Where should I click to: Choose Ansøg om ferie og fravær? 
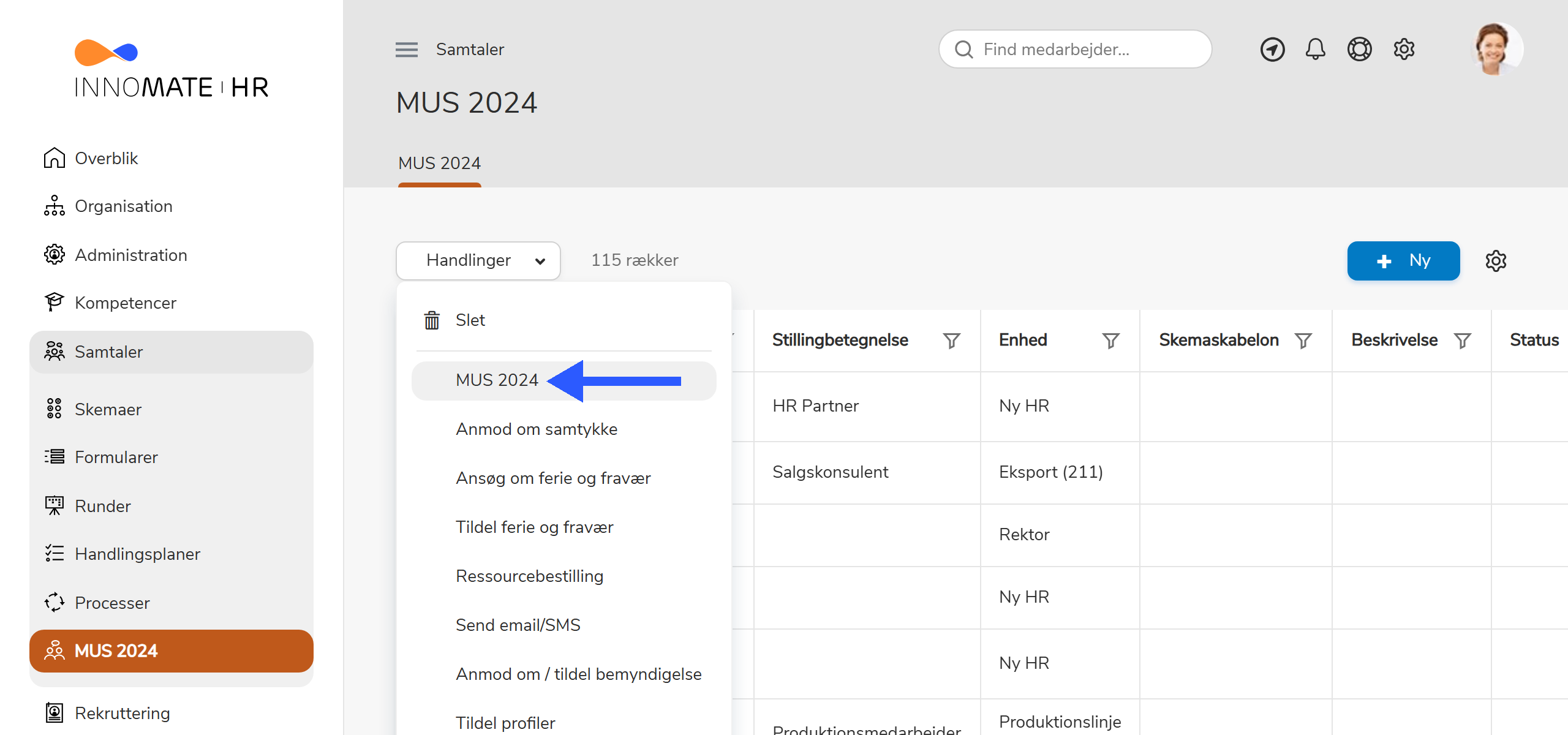coord(563,478)
